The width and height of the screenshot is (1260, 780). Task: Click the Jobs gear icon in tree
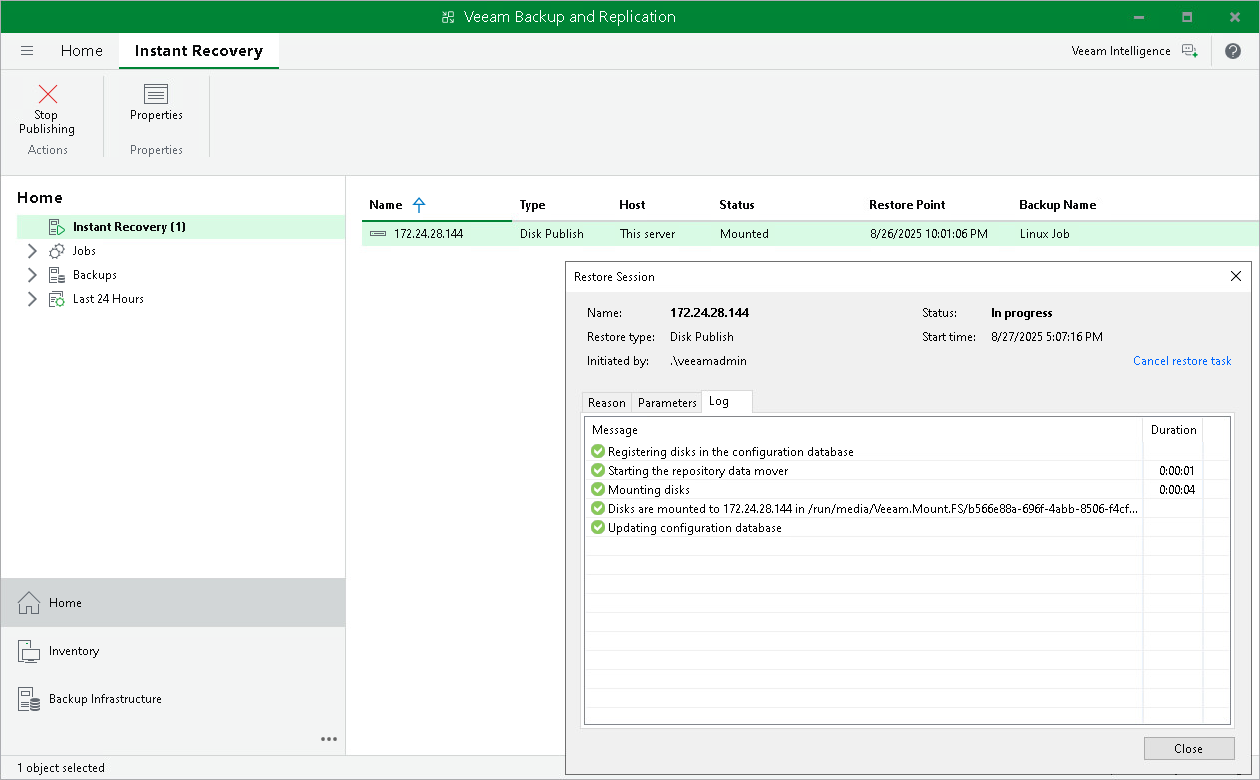pyautogui.click(x=57, y=251)
